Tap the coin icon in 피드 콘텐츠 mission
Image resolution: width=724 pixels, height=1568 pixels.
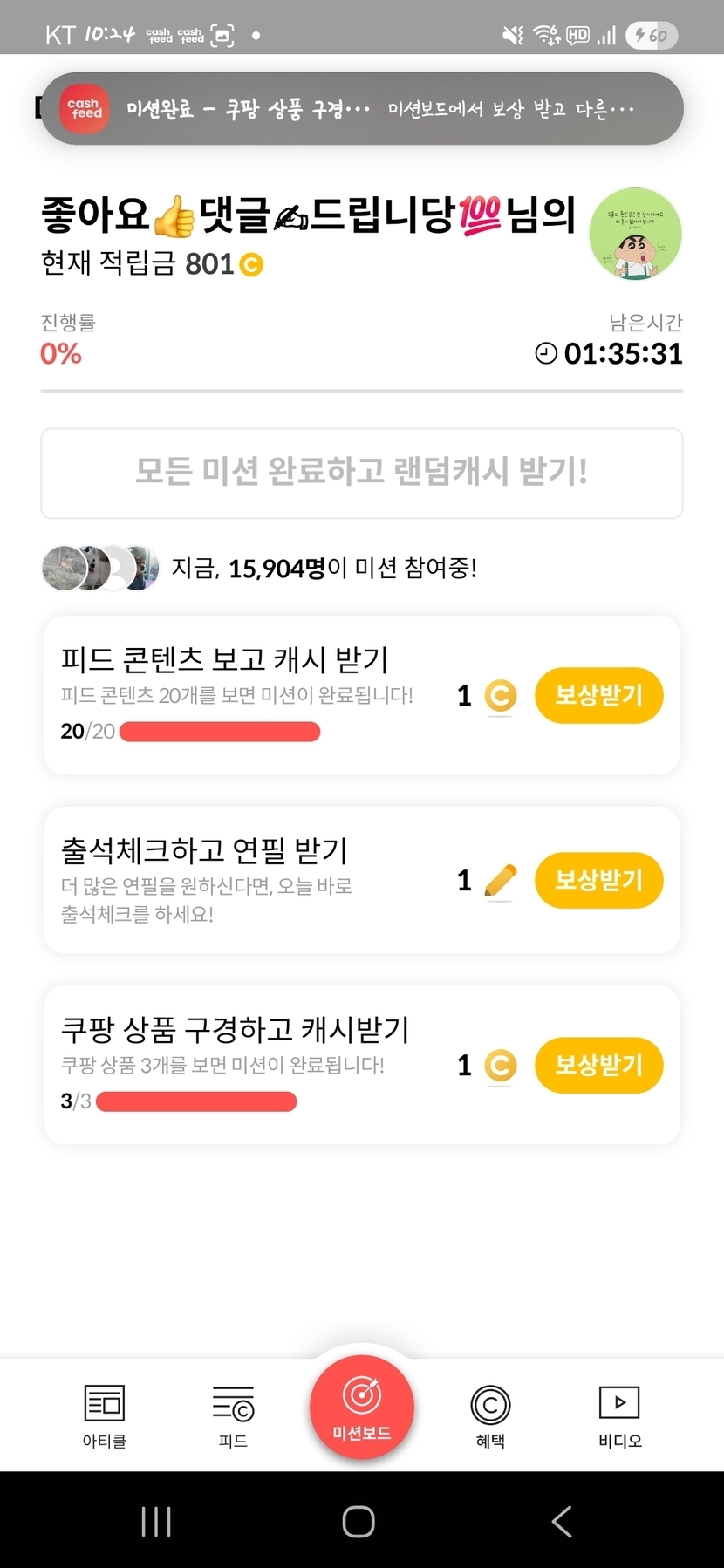tap(500, 696)
